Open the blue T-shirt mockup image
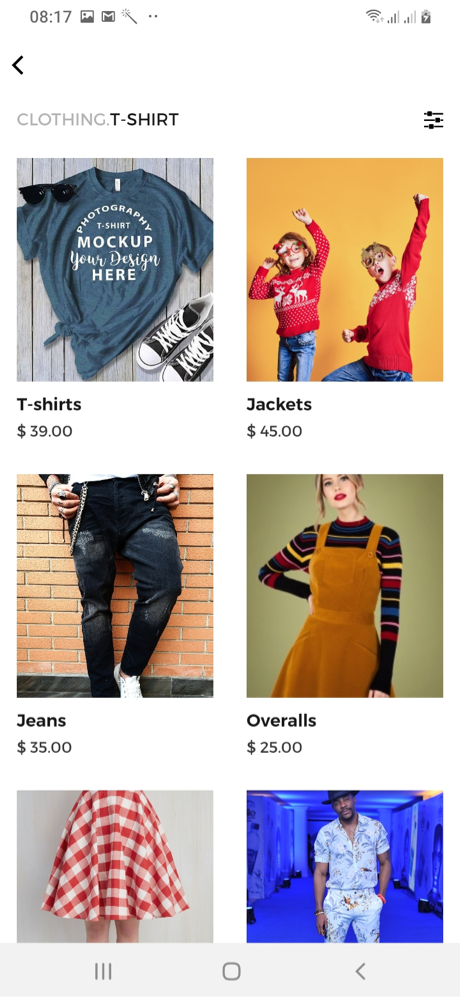460x997 pixels. coord(115,270)
